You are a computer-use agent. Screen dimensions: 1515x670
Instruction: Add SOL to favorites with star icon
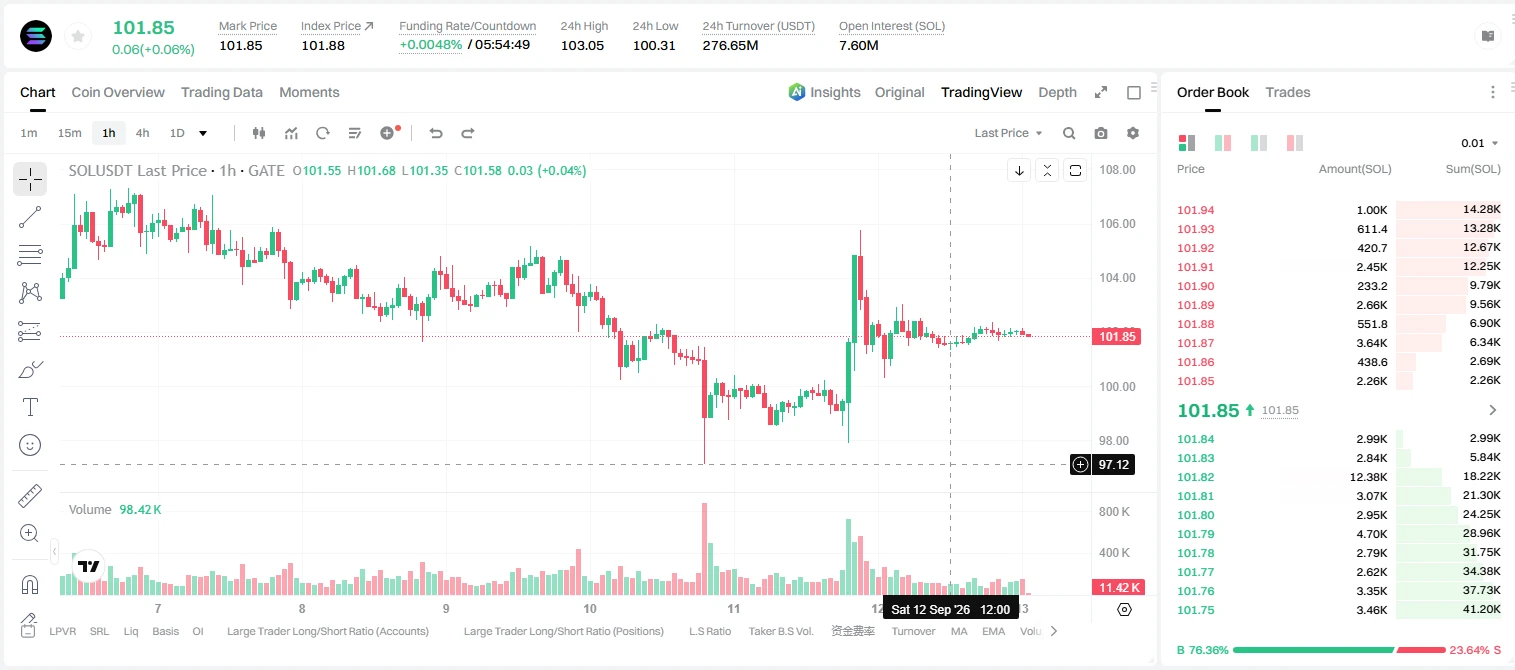[77, 37]
